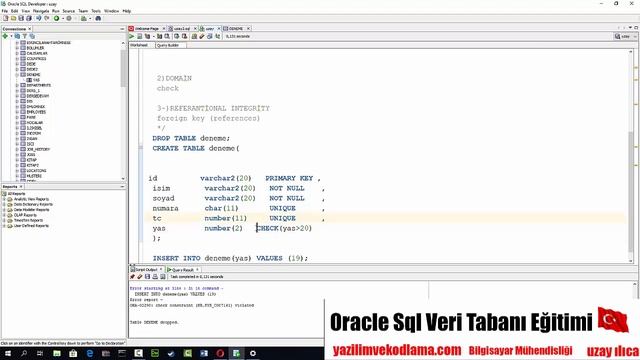Click the Save icon in Script Output toolbar
640x360 pixels.
click(x=147, y=277)
